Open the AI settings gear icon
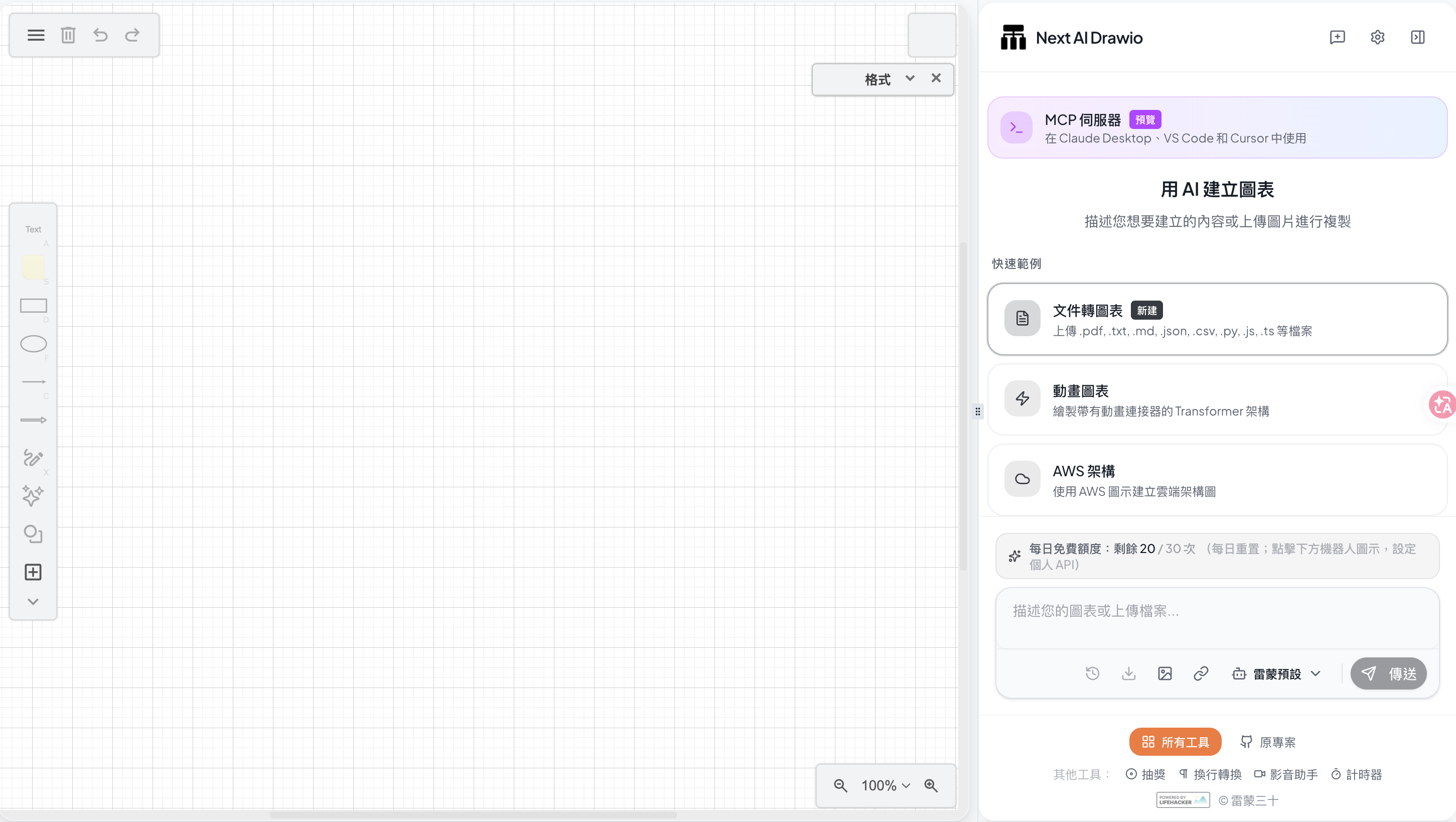The width and height of the screenshot is (1456, 822). 1377,37
